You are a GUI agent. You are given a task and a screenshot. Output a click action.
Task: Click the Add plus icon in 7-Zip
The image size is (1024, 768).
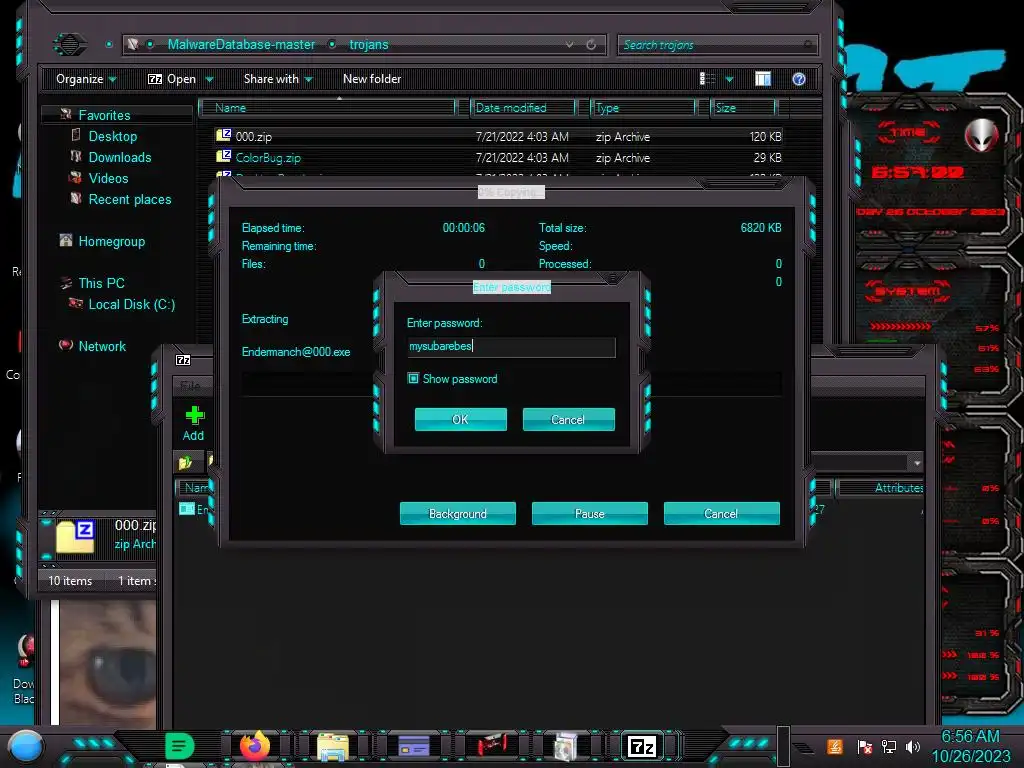tap(194, 415)
